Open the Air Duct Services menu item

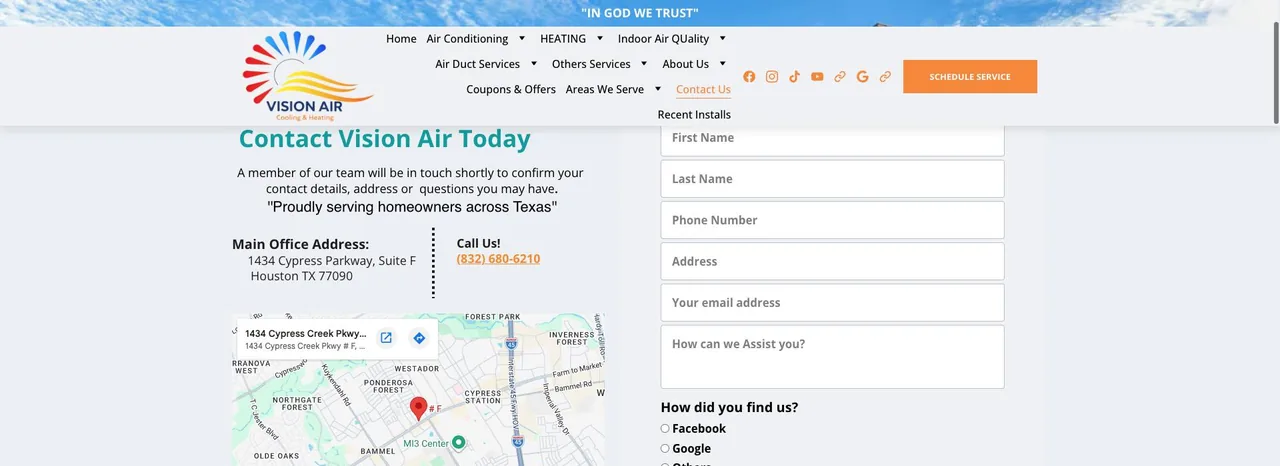point(478,64)
